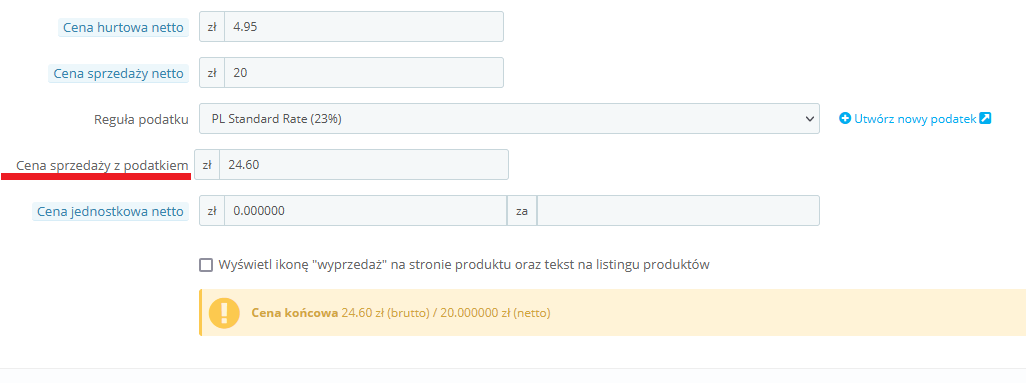Click the 'za' addon in unit price row
1026x383 pixels.
pos(522,211)
